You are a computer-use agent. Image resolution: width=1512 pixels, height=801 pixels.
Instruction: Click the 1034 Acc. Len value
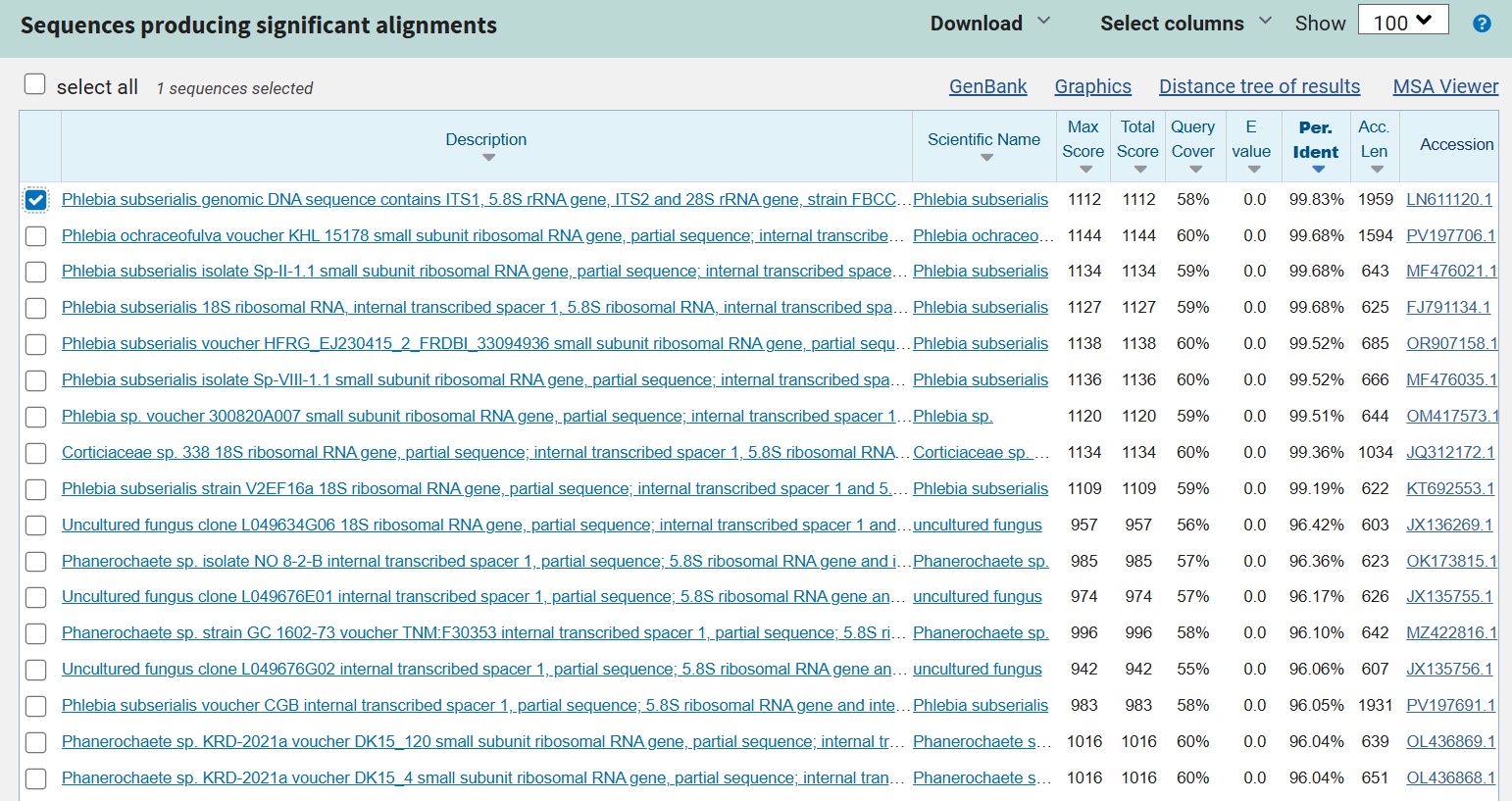(1375, 452)
